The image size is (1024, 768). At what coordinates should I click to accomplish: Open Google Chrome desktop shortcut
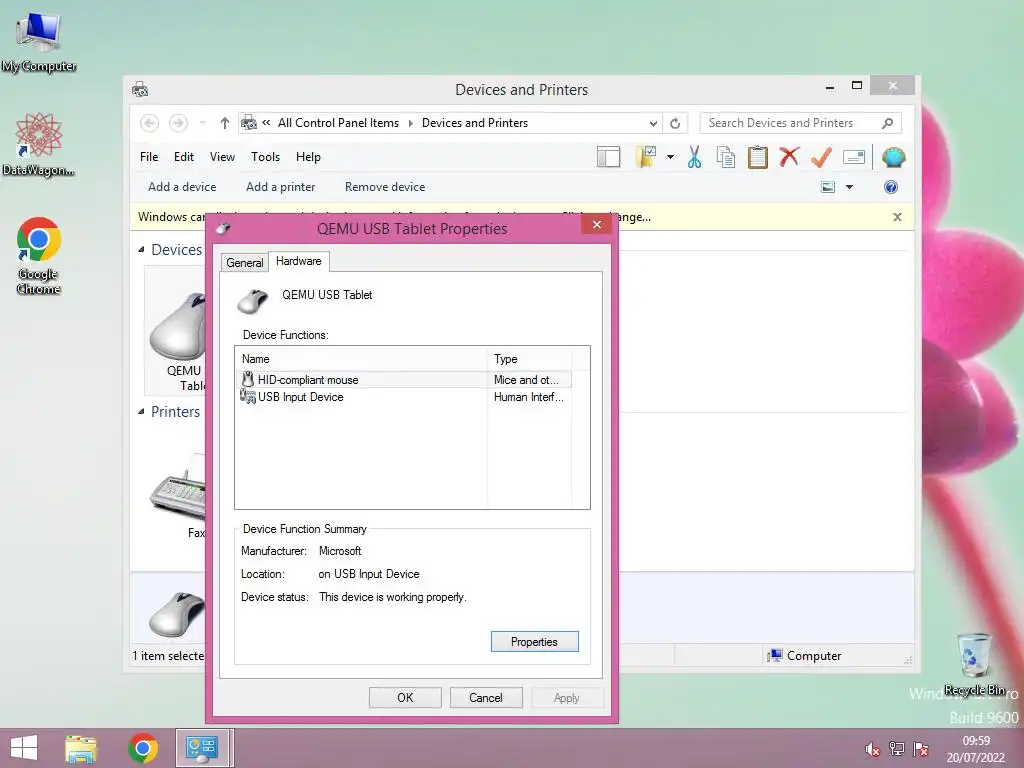[39, 256]
